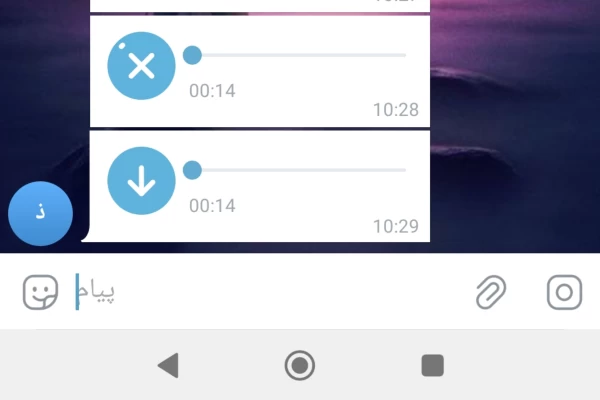Screen dimensions: 600x400
Task: Click the 10:29 voice message seek knob
Action: 192,170
